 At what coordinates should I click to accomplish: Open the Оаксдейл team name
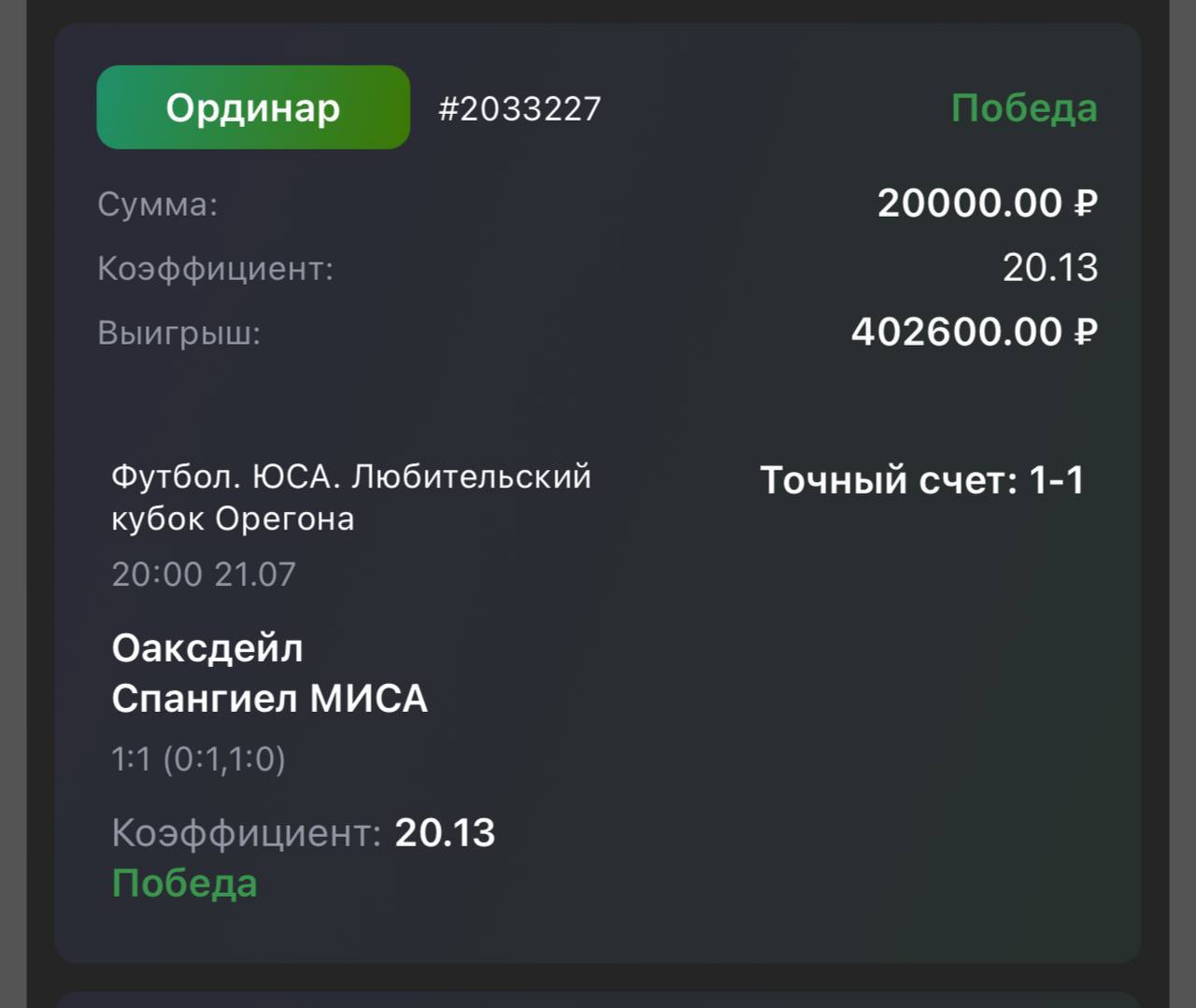207,648
